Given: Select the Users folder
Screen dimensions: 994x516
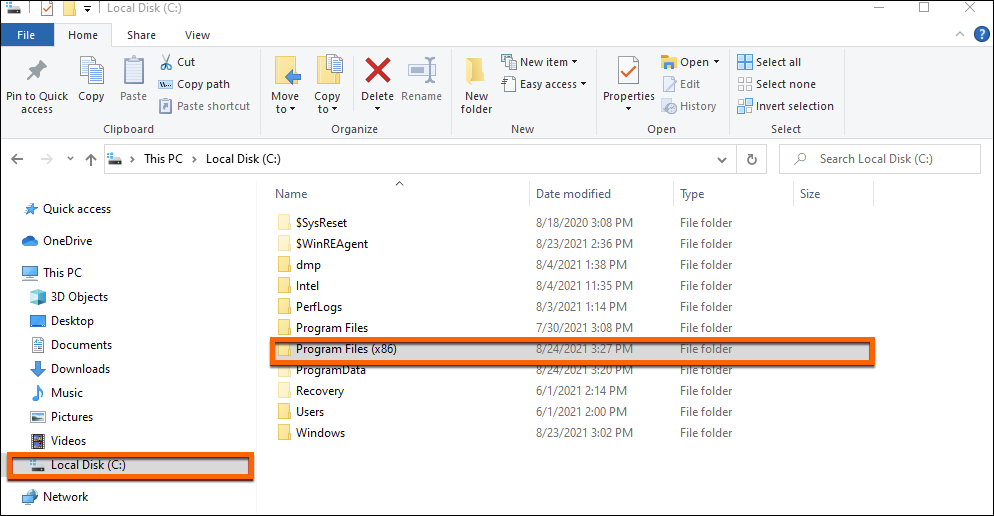Looking at the screenshot, I should tap(573, 412).
